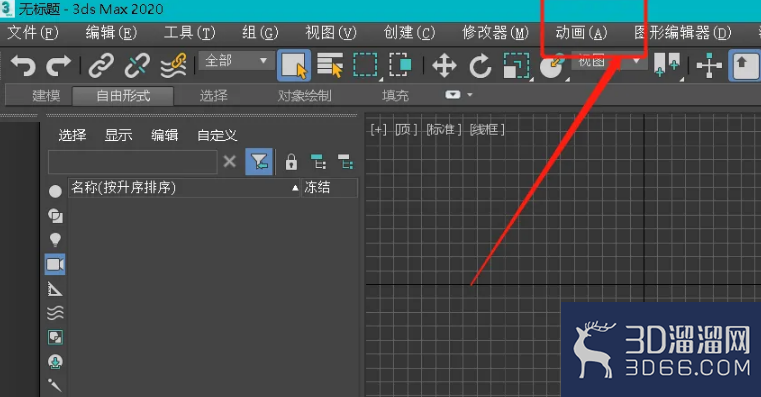Open the 图形编辑器(D) menu
This screenshot has width=761, height=397.
(x=683, y=33)
